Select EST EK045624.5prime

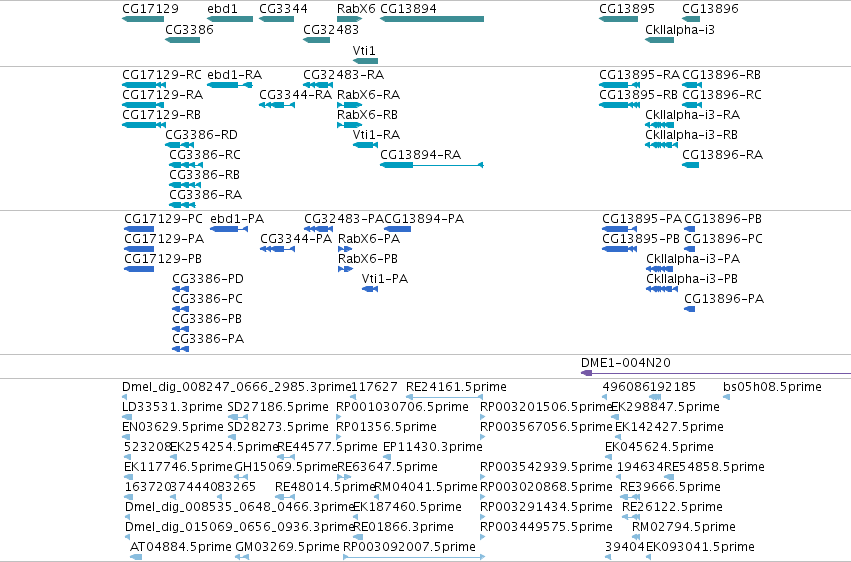click(608, 457)
